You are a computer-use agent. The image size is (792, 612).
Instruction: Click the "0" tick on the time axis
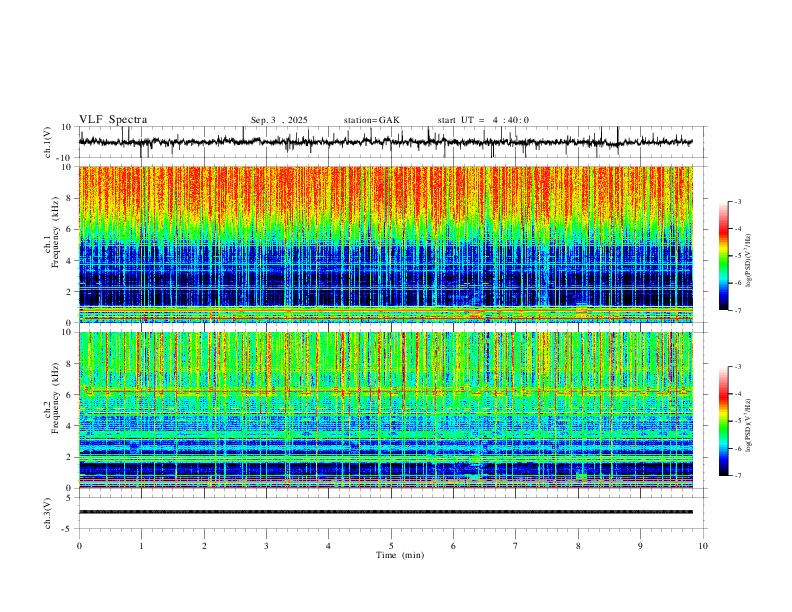79,546
